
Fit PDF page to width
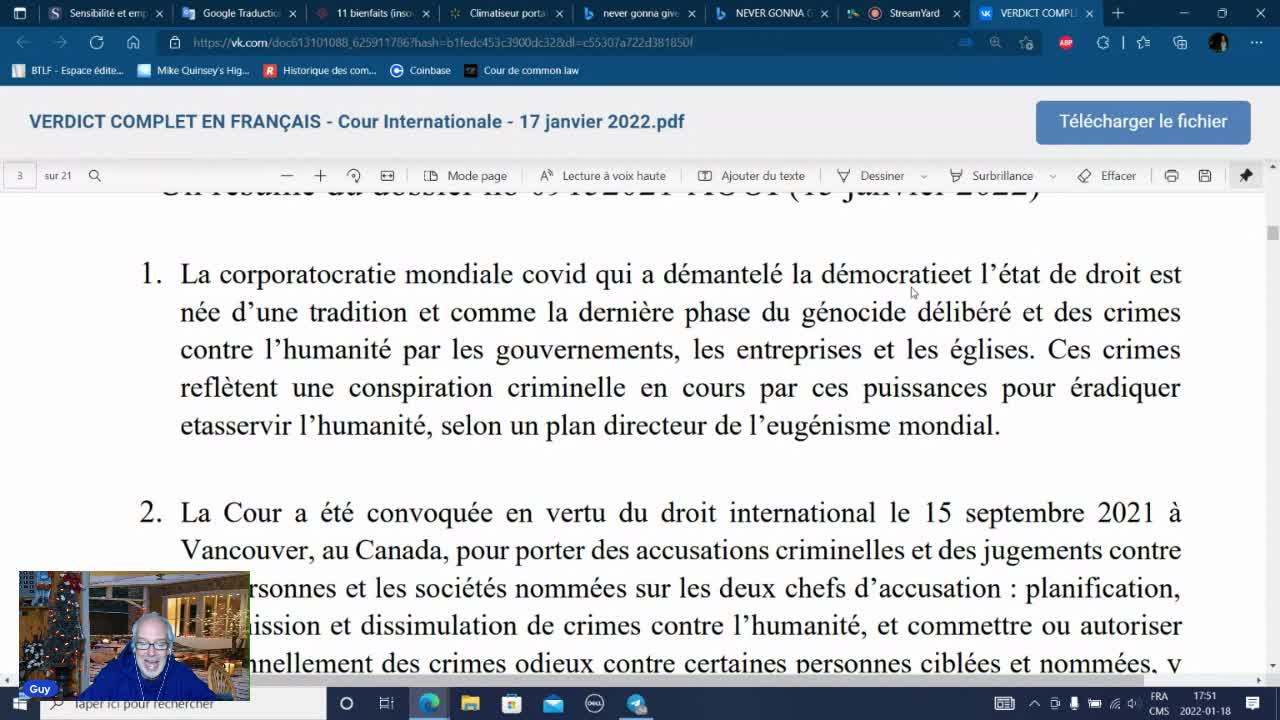click(x=387, y=176)
